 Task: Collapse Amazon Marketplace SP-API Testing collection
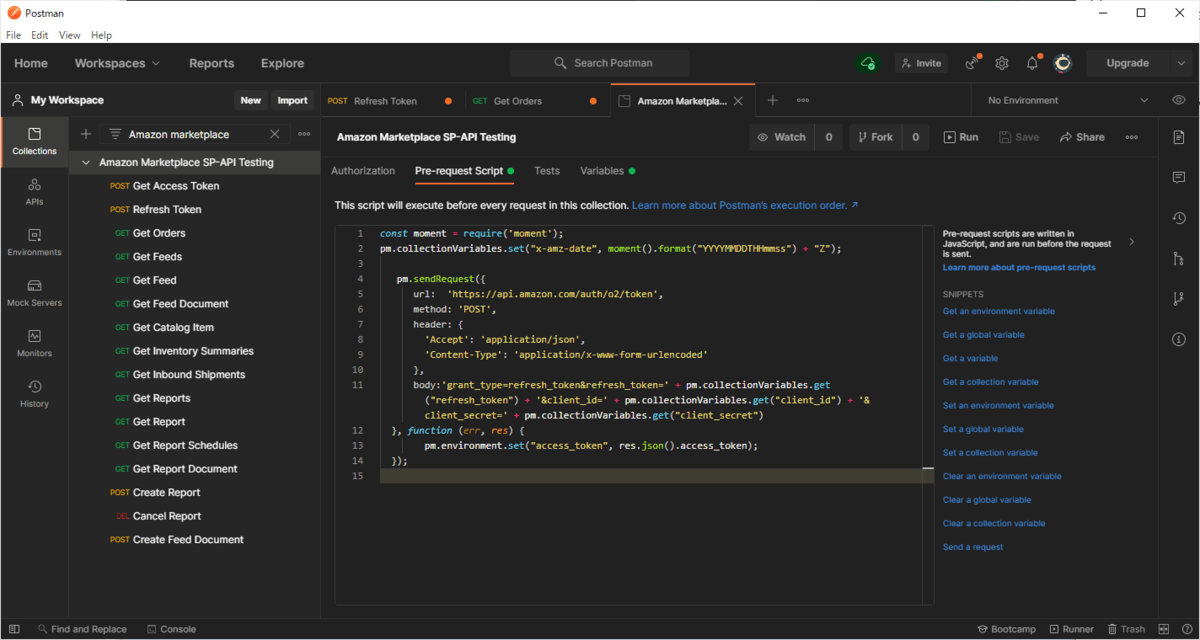(x=86, y=162)
